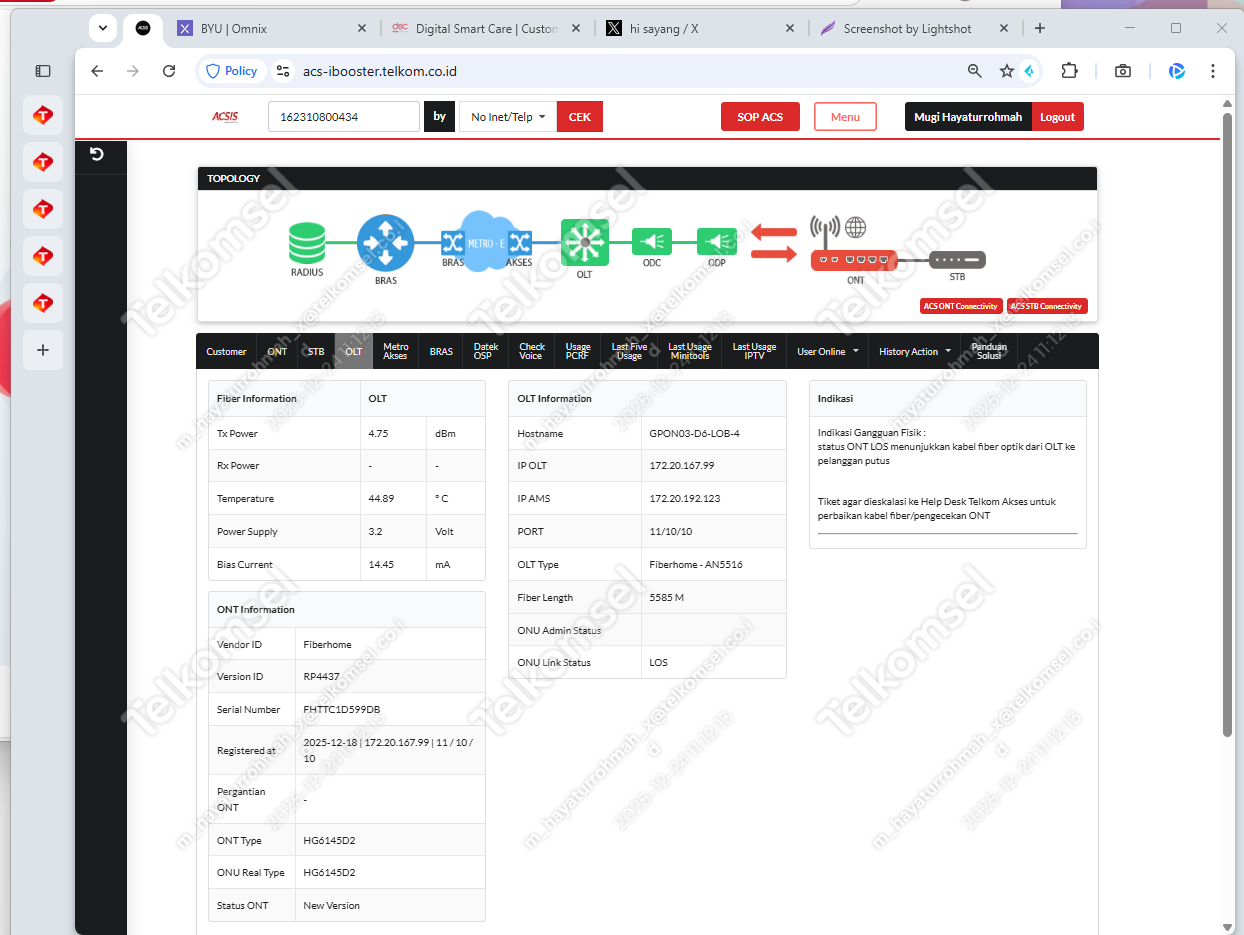This screenshot has width=1244, height=935.
Task: Click the address bar URL
Action: (x=380, y=71)
